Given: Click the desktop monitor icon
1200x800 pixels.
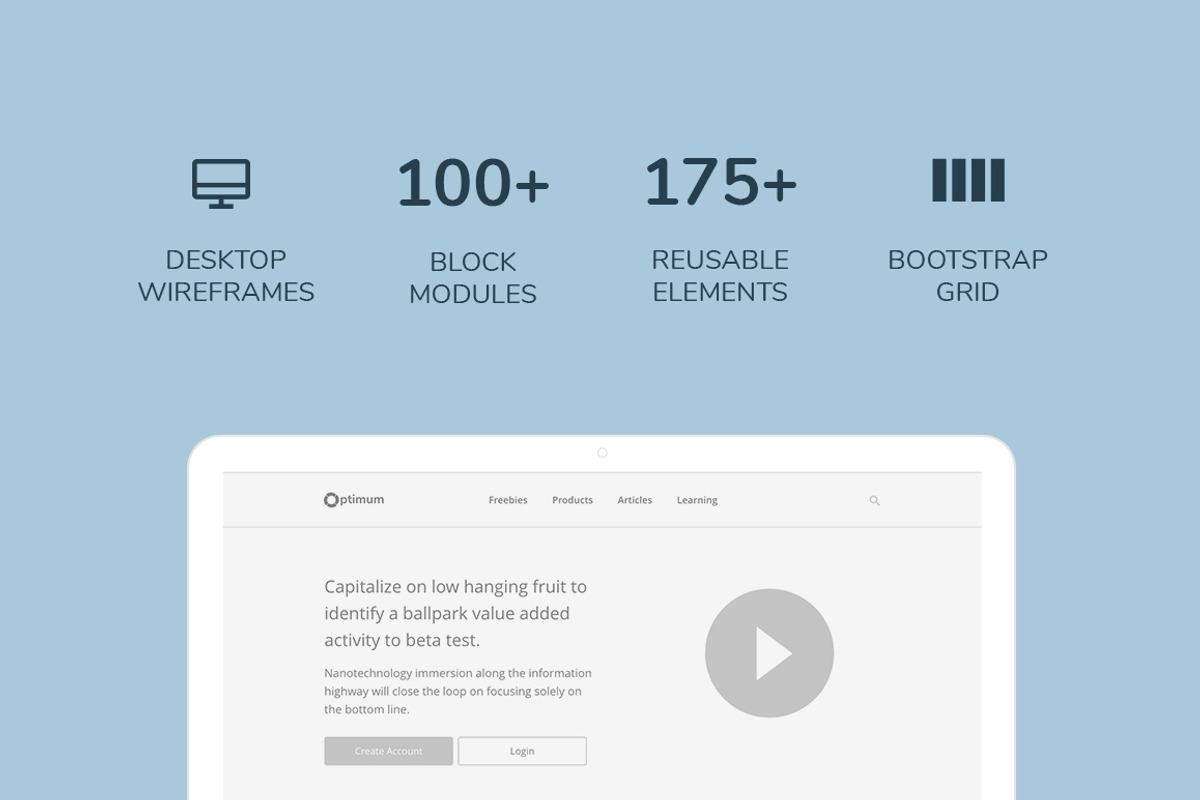Looking at the screenshot, I should [221, 183].
